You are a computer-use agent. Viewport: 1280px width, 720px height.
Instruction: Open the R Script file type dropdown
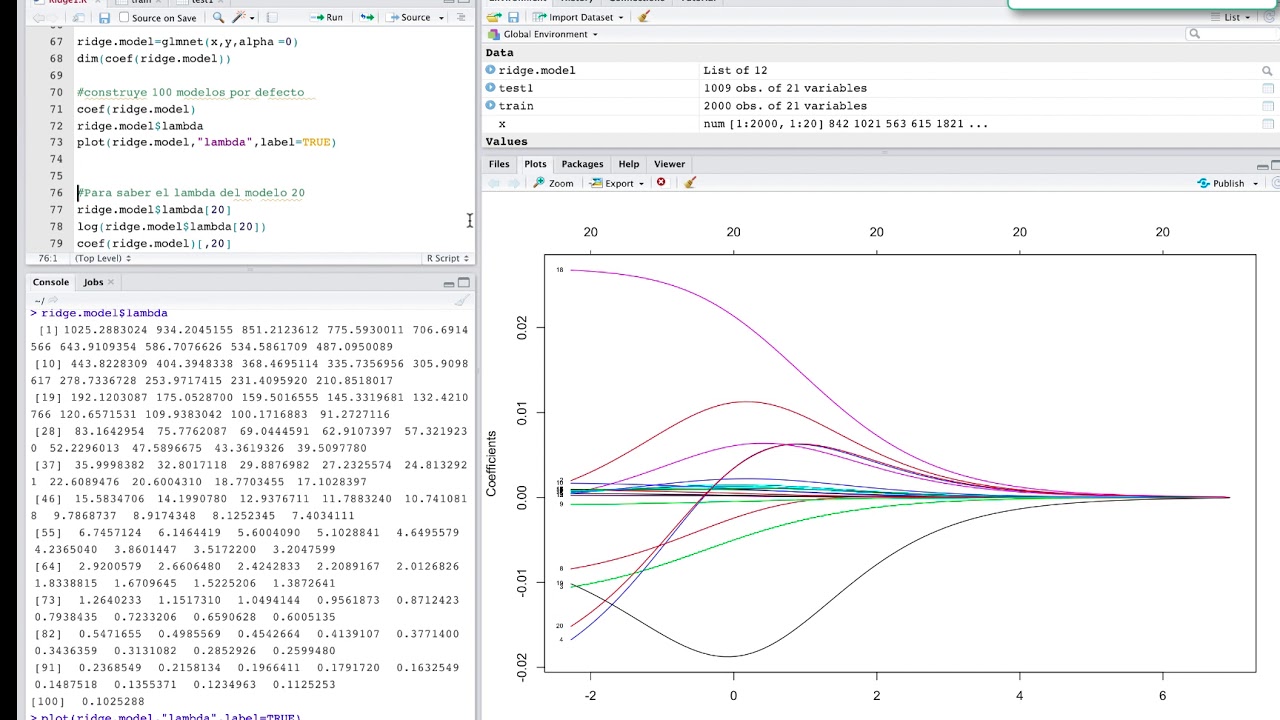point(447,259)
